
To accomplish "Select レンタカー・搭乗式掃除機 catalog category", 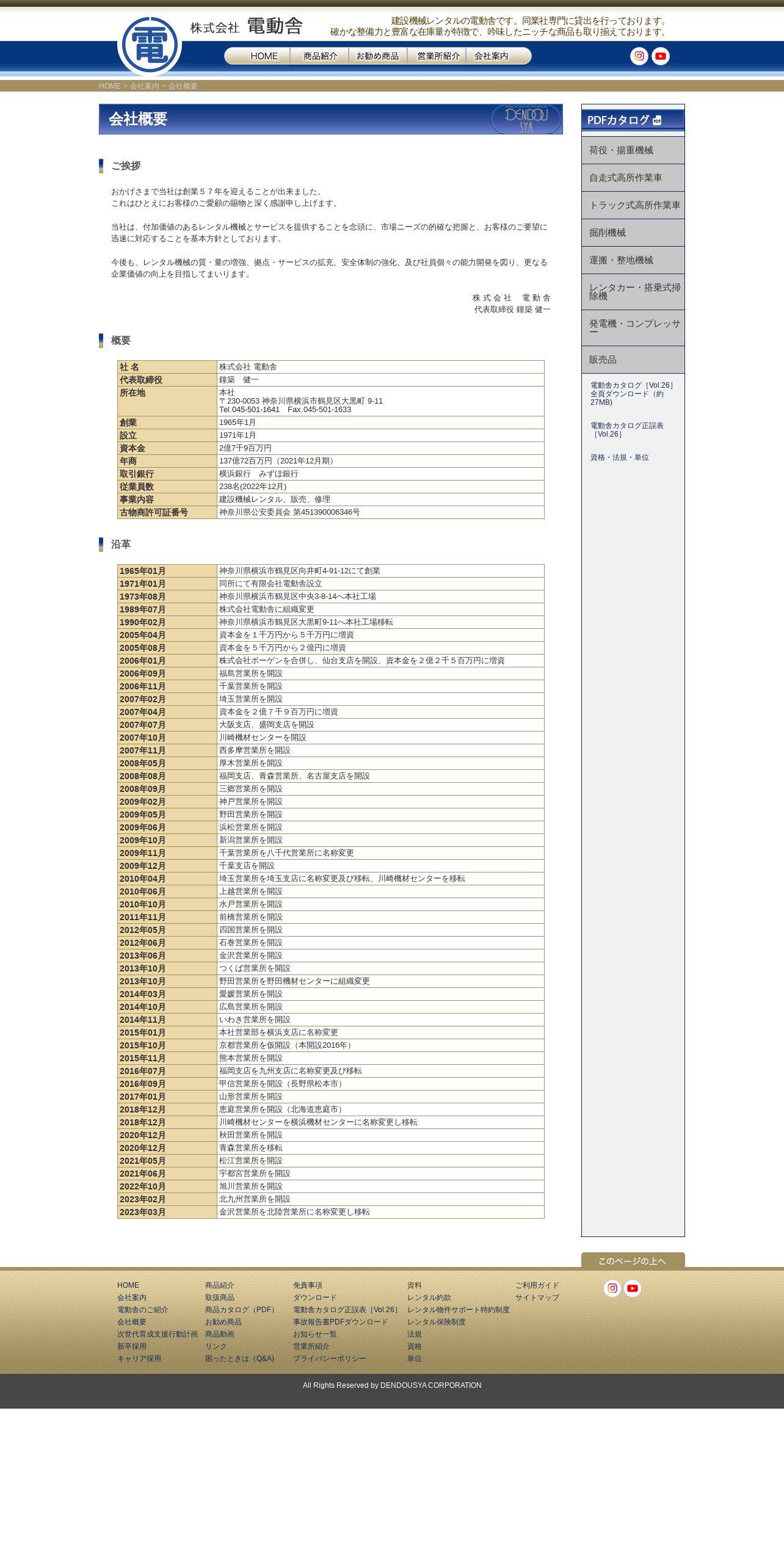I will [633, 292].
